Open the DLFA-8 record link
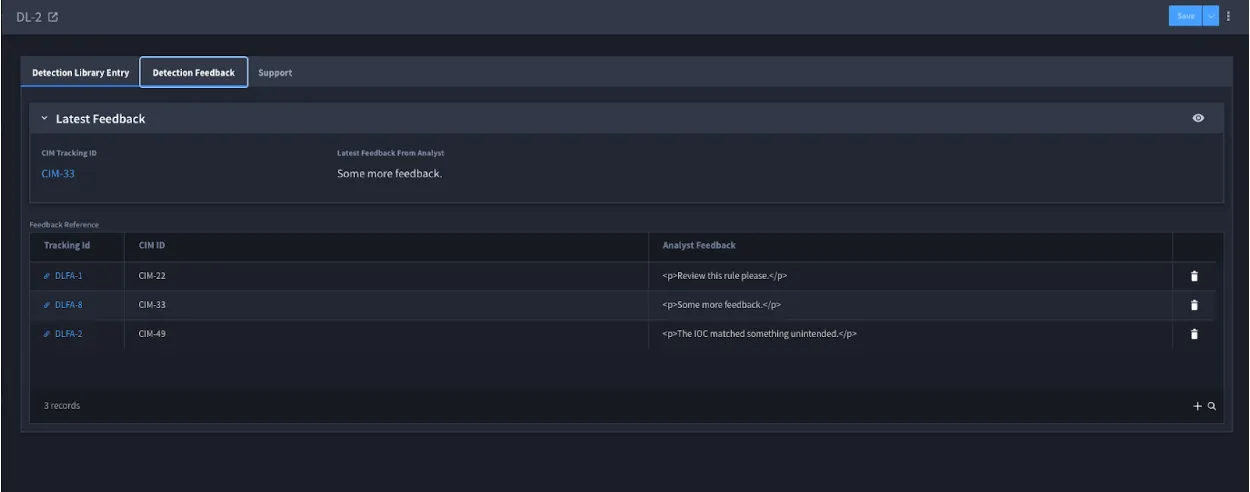Viewport: 1250px width, 492px height. 69,304
